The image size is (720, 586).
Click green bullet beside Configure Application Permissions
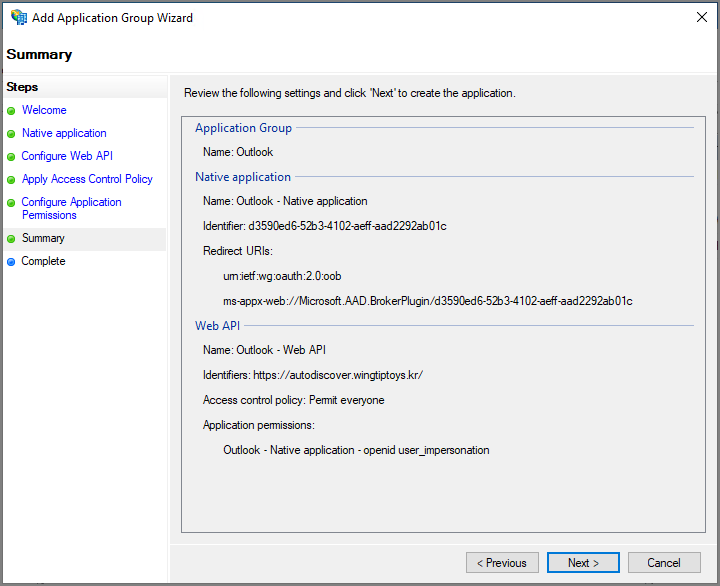pyautogui.click(x=11, y=203)
